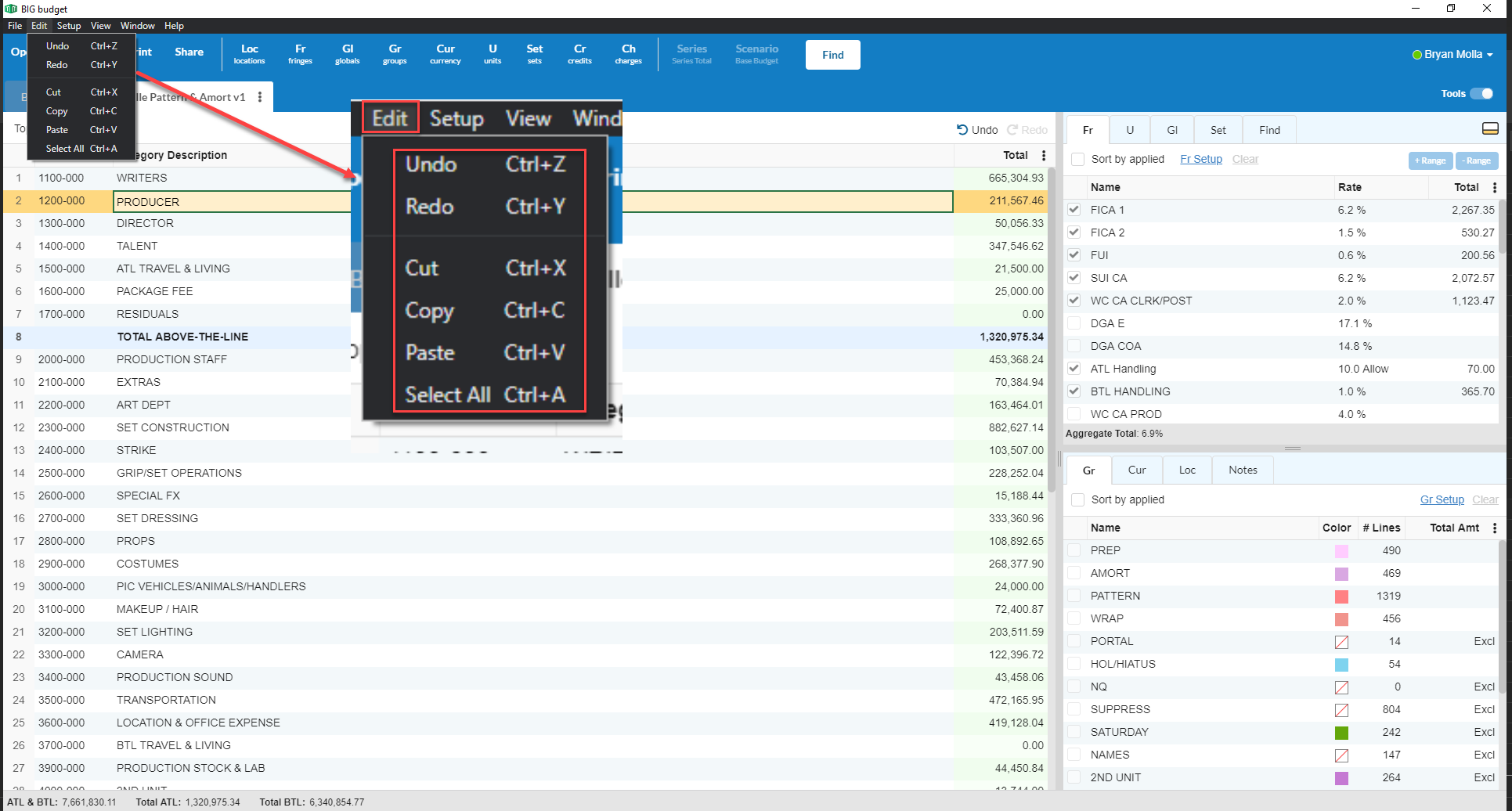The width and height of the screenshot is (1512, 811).
Task: Open the Gl globals toolbar button
Action: coord(348,54)
